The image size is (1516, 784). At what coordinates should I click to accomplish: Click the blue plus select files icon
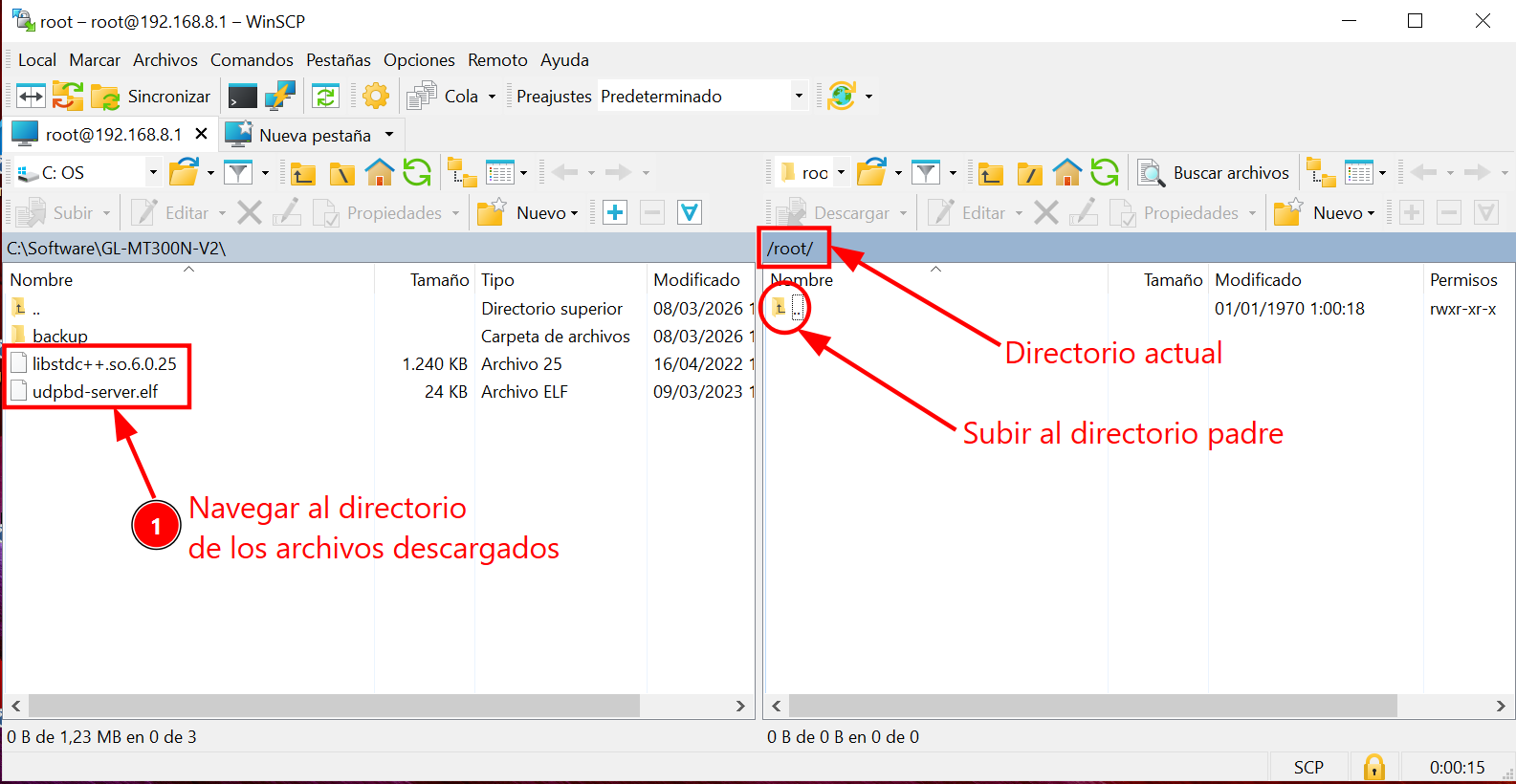615,212
